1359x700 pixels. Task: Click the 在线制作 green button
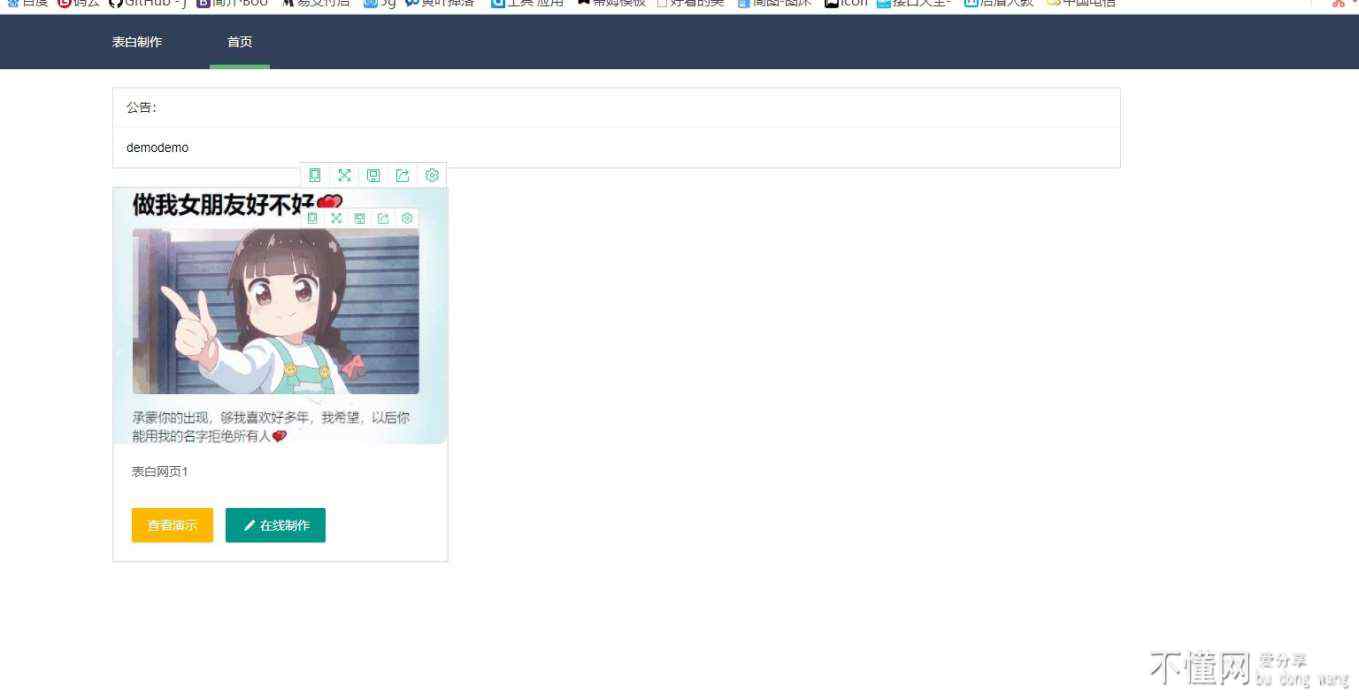click(x=276, y=525)
